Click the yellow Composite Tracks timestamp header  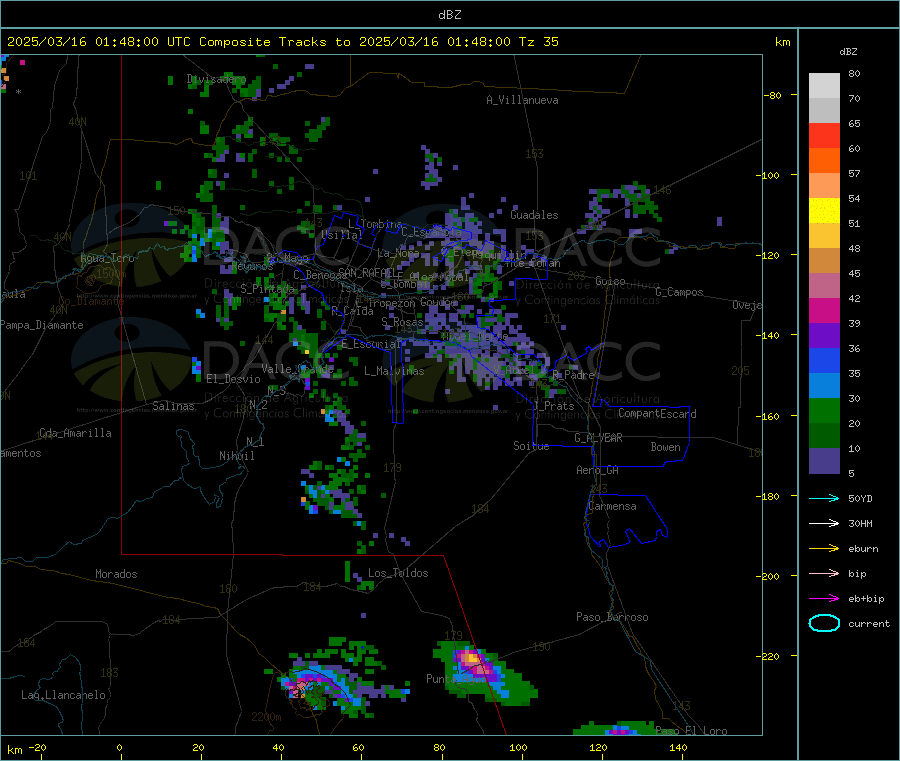click(283, 42)
